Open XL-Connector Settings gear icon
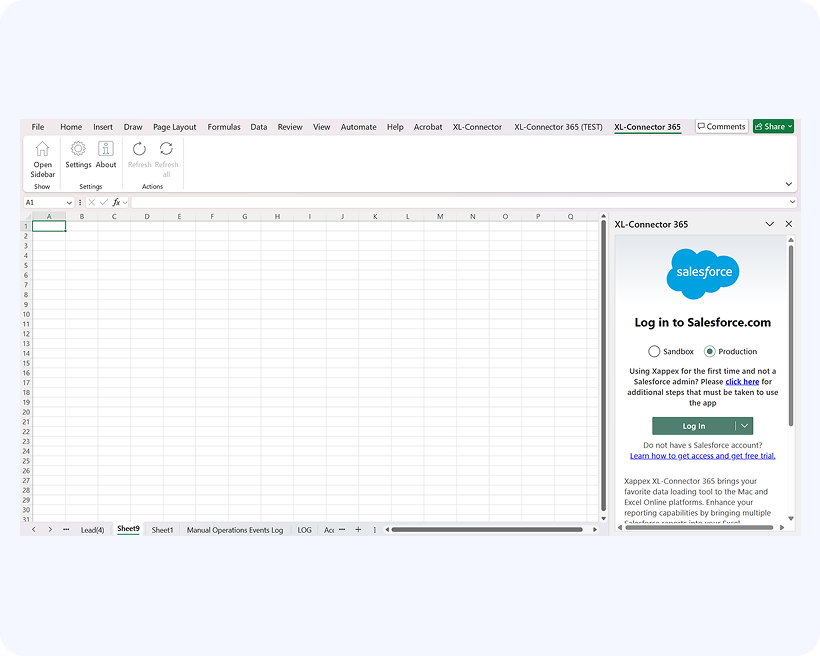 pos(78,149)
